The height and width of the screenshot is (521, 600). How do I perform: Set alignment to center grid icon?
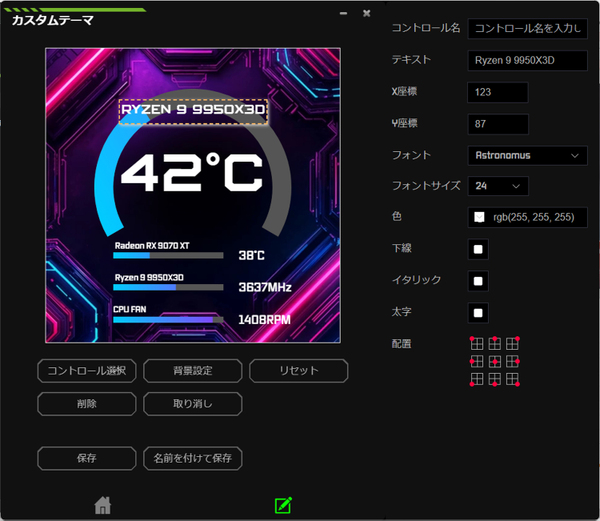click(494, 361)
